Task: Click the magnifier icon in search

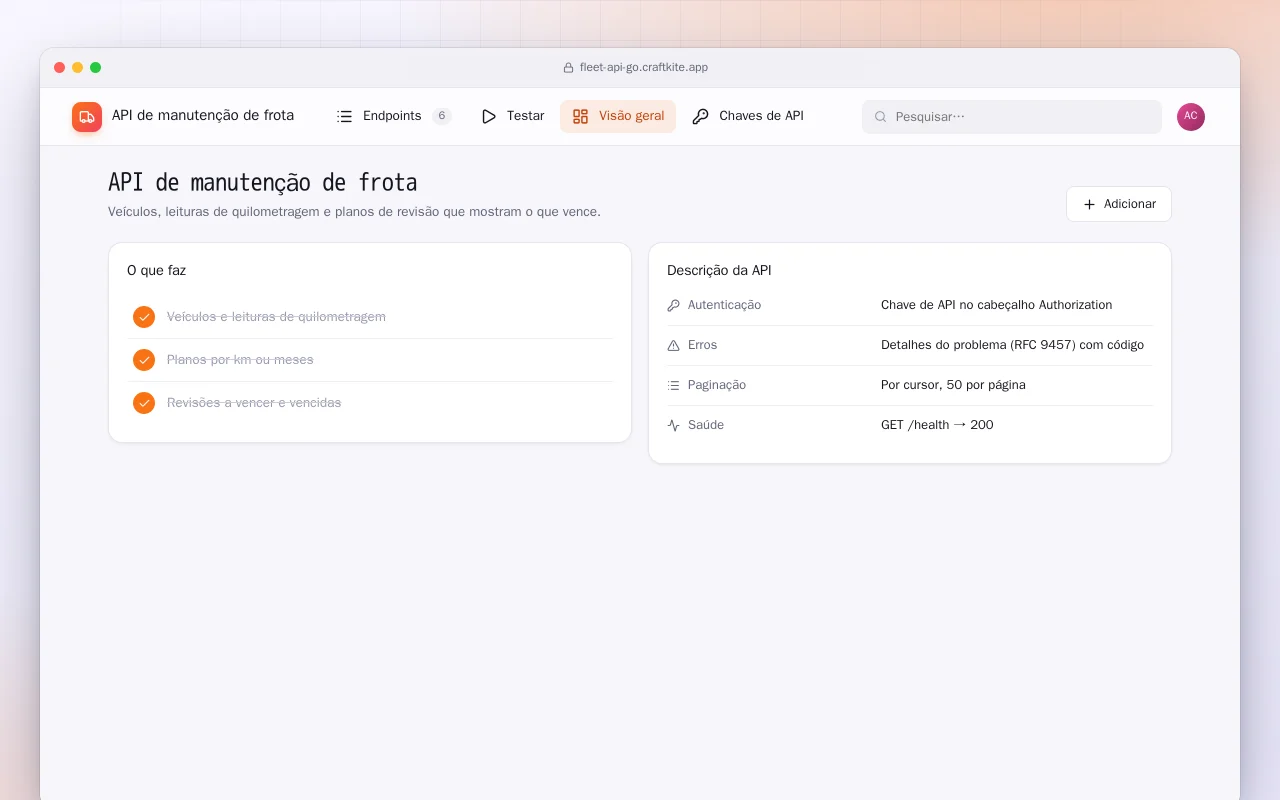Action: coord(881,117)
